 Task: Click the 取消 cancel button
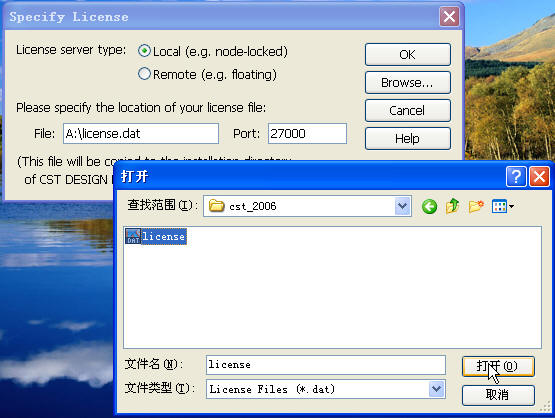[x=498, y=395]
